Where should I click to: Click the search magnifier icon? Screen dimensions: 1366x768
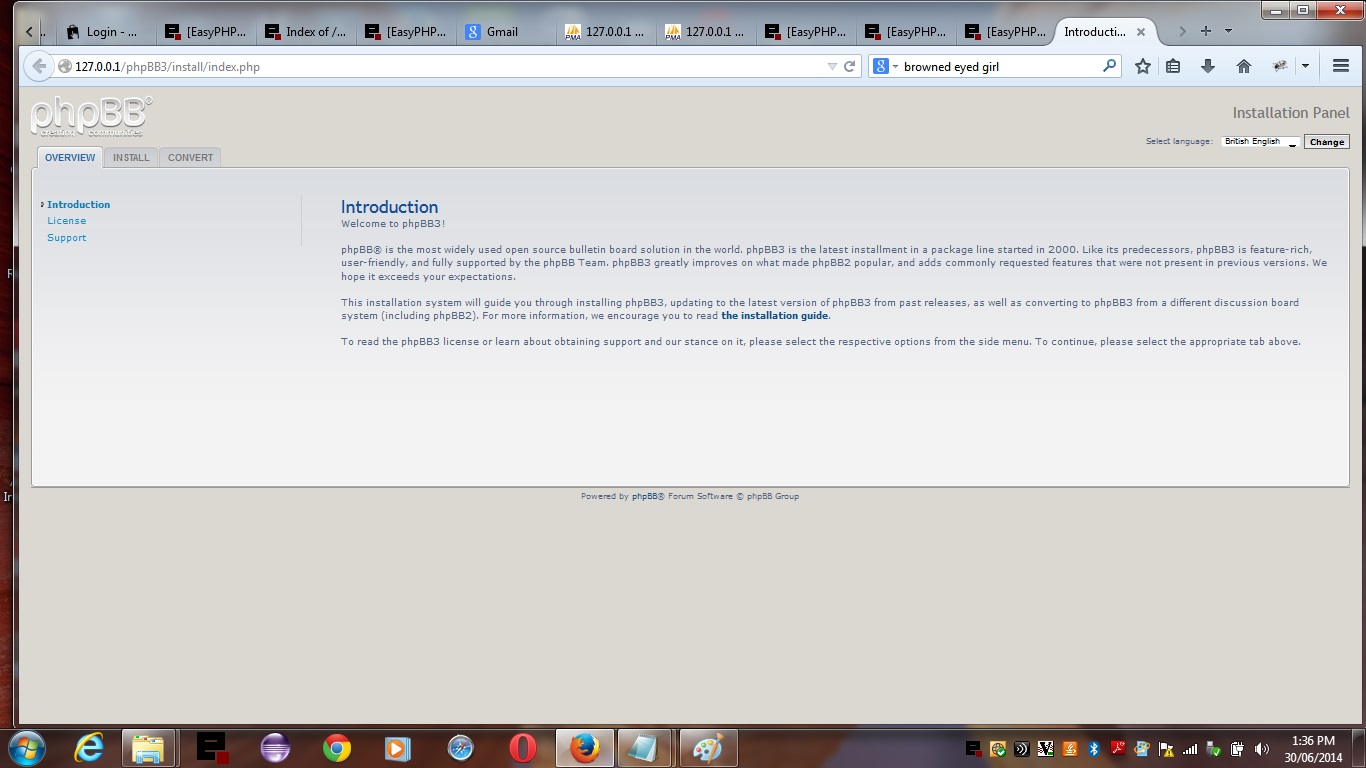[x=1109, y=66]
